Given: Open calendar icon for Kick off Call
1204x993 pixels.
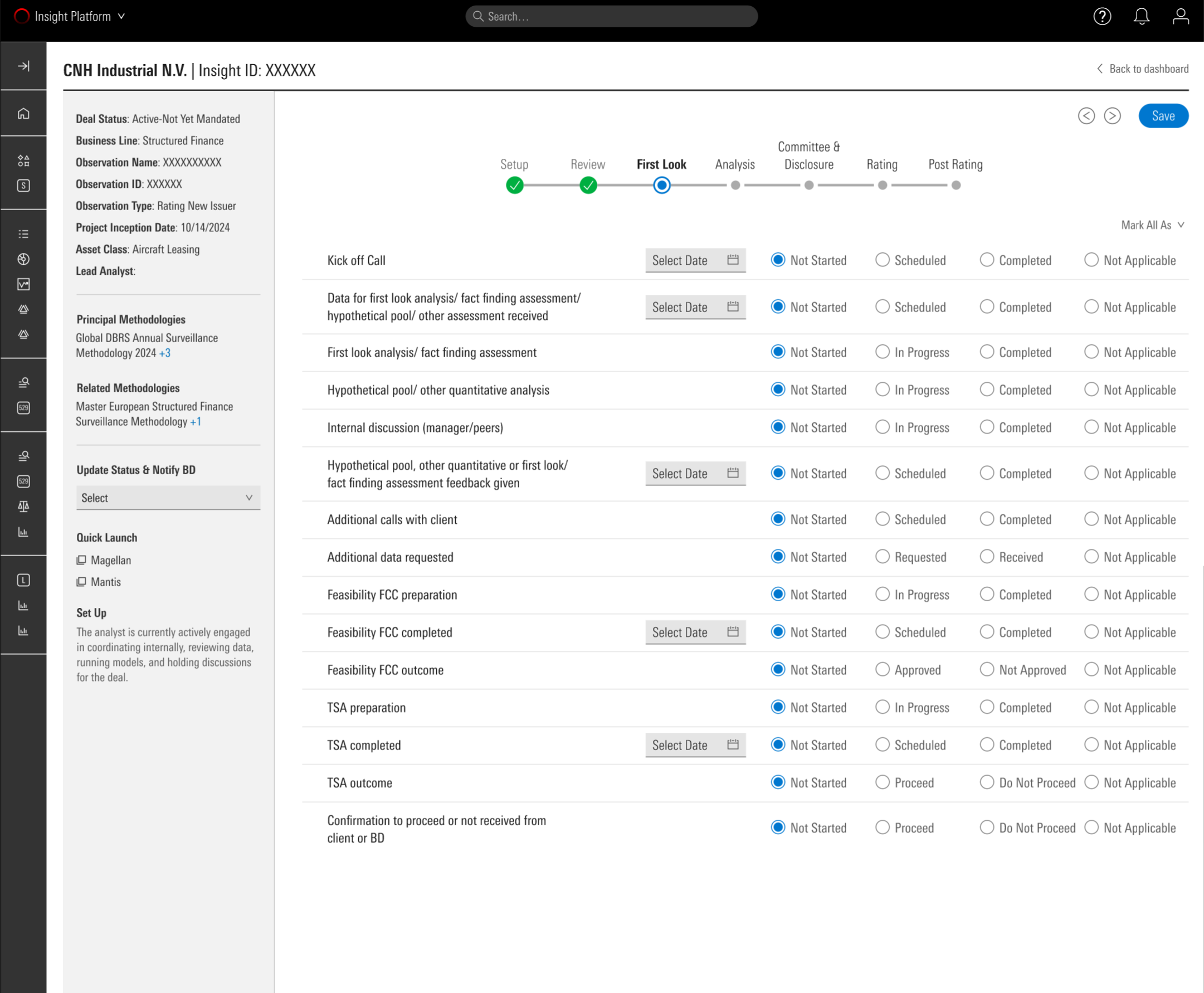Looking at the screenshot, I should pyautogui.click(x=733, y=260).
